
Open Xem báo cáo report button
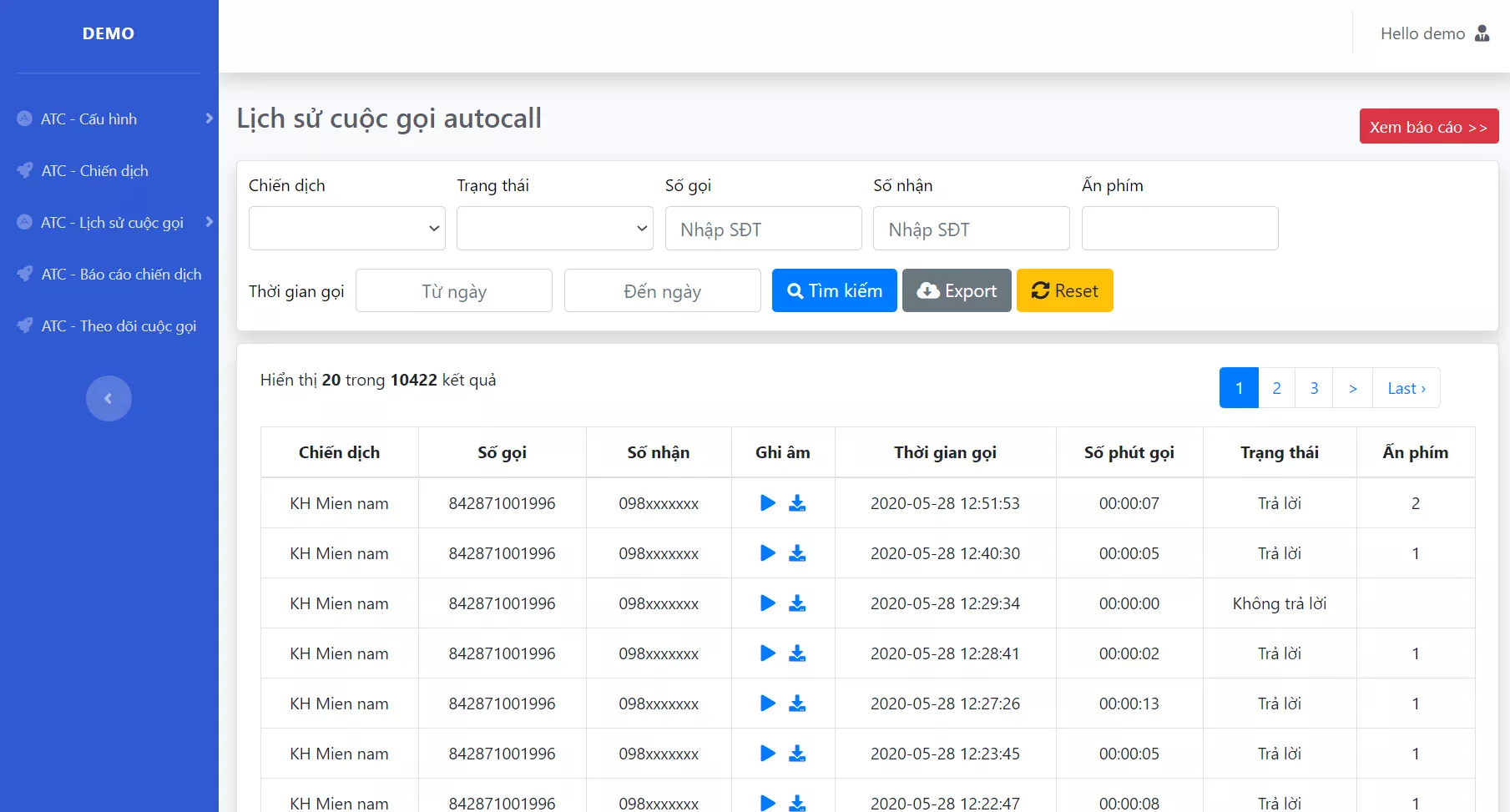pos(1429,127)
